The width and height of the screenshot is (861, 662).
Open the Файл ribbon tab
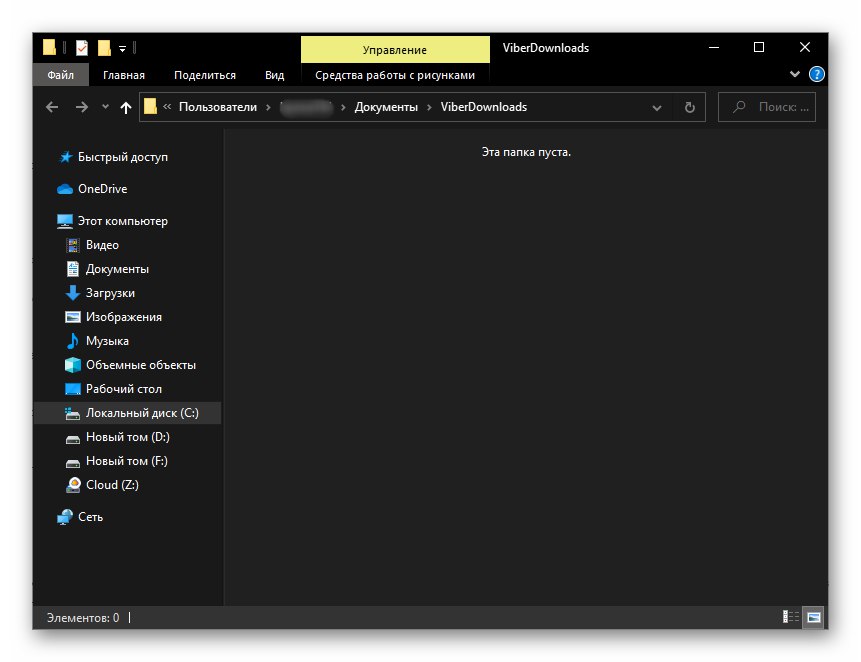(x=60, y=75)
